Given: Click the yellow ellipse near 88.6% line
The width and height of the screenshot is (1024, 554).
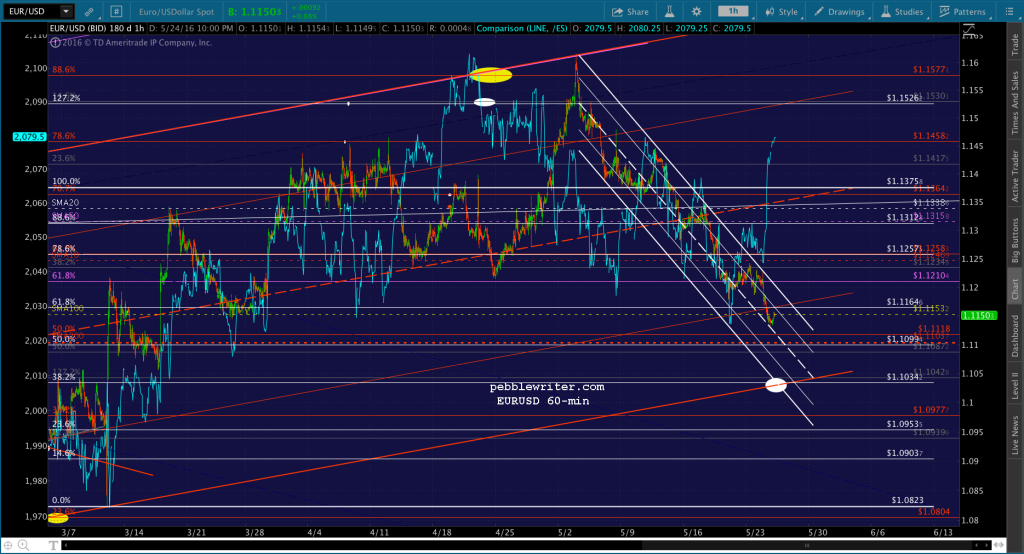Looking at the screenshot, I should tap(490, 75).
